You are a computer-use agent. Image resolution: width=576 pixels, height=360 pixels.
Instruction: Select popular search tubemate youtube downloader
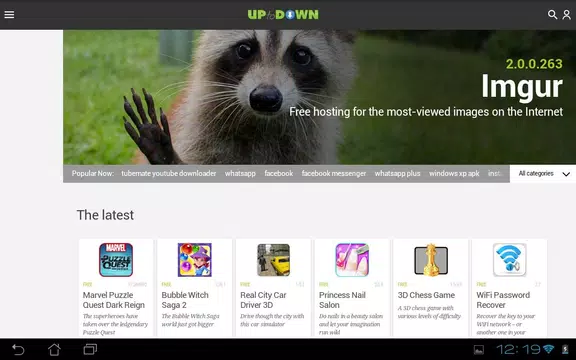coord(169,173)
